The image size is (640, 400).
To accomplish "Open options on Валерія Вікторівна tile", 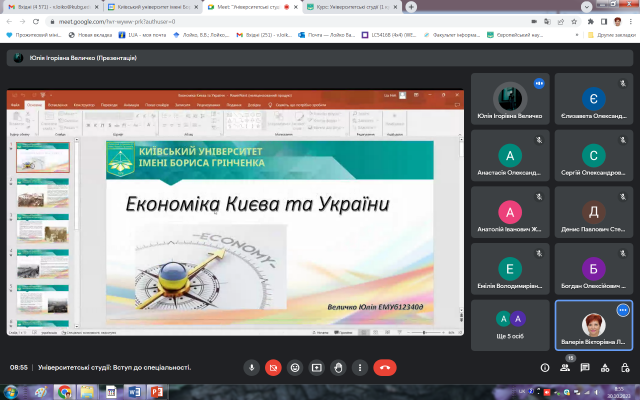I will (x=622, y=310).
